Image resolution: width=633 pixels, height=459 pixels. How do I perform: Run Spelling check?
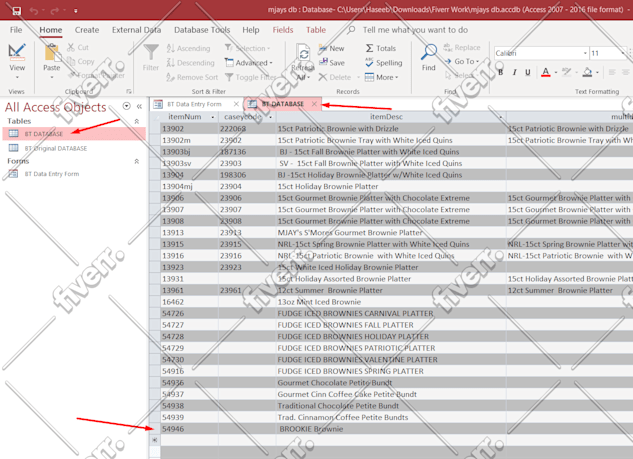tap(384, 63)
